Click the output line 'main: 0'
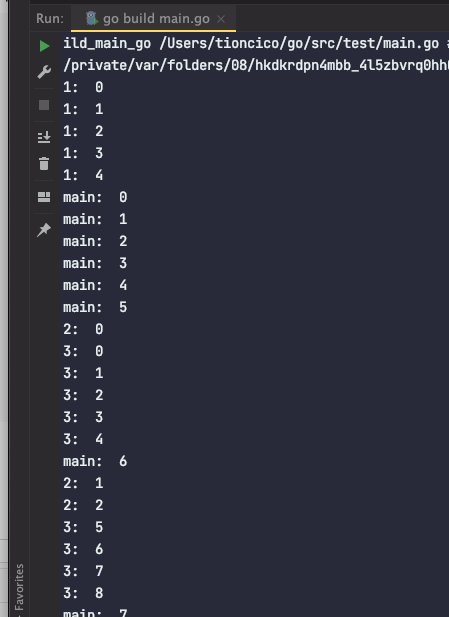The height and width of the screenshot is (617, 449). pos(95,197)
